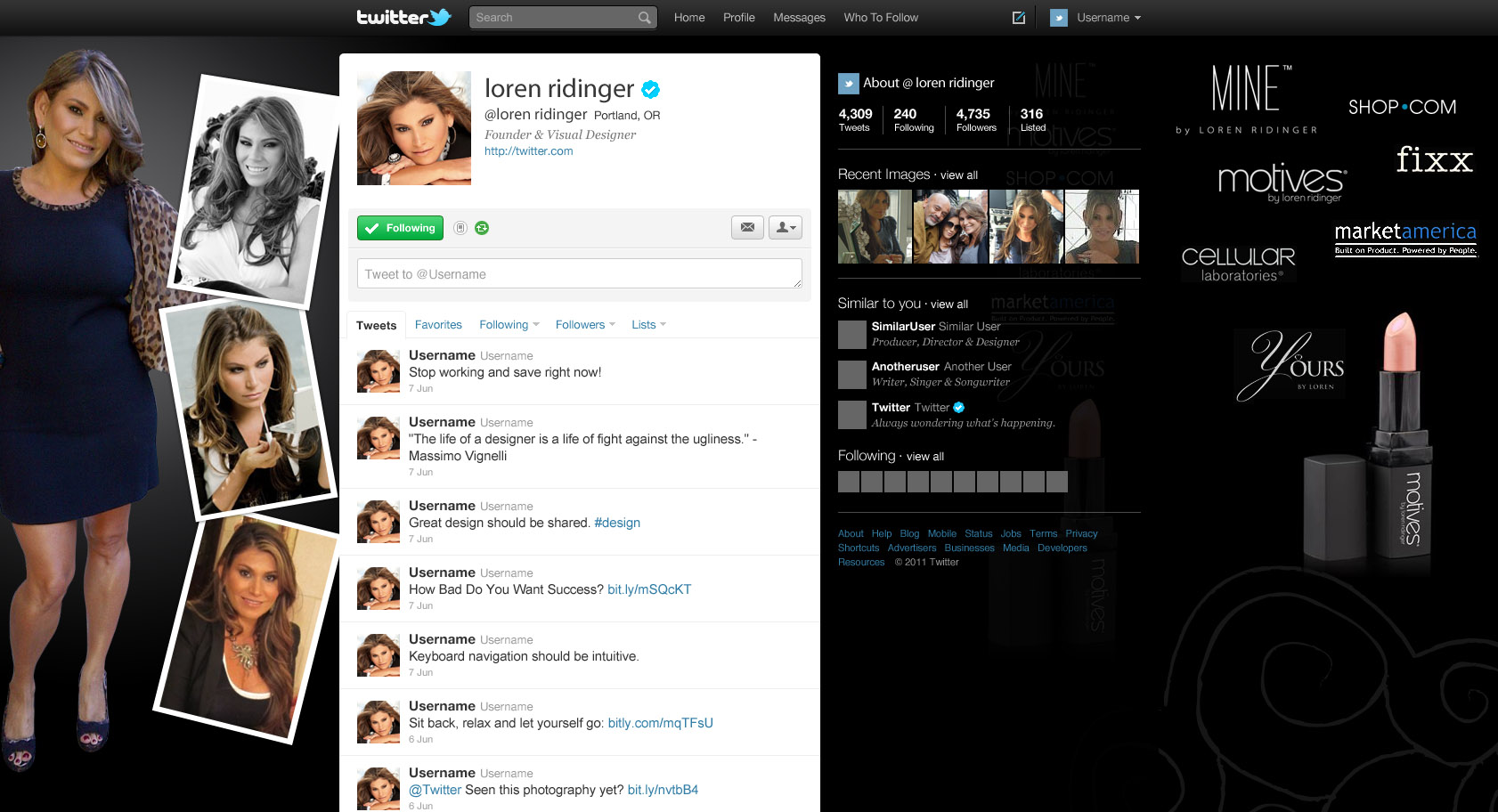Toggle the green Following button
Screen dimensions: 1498x812
[401, 228]
